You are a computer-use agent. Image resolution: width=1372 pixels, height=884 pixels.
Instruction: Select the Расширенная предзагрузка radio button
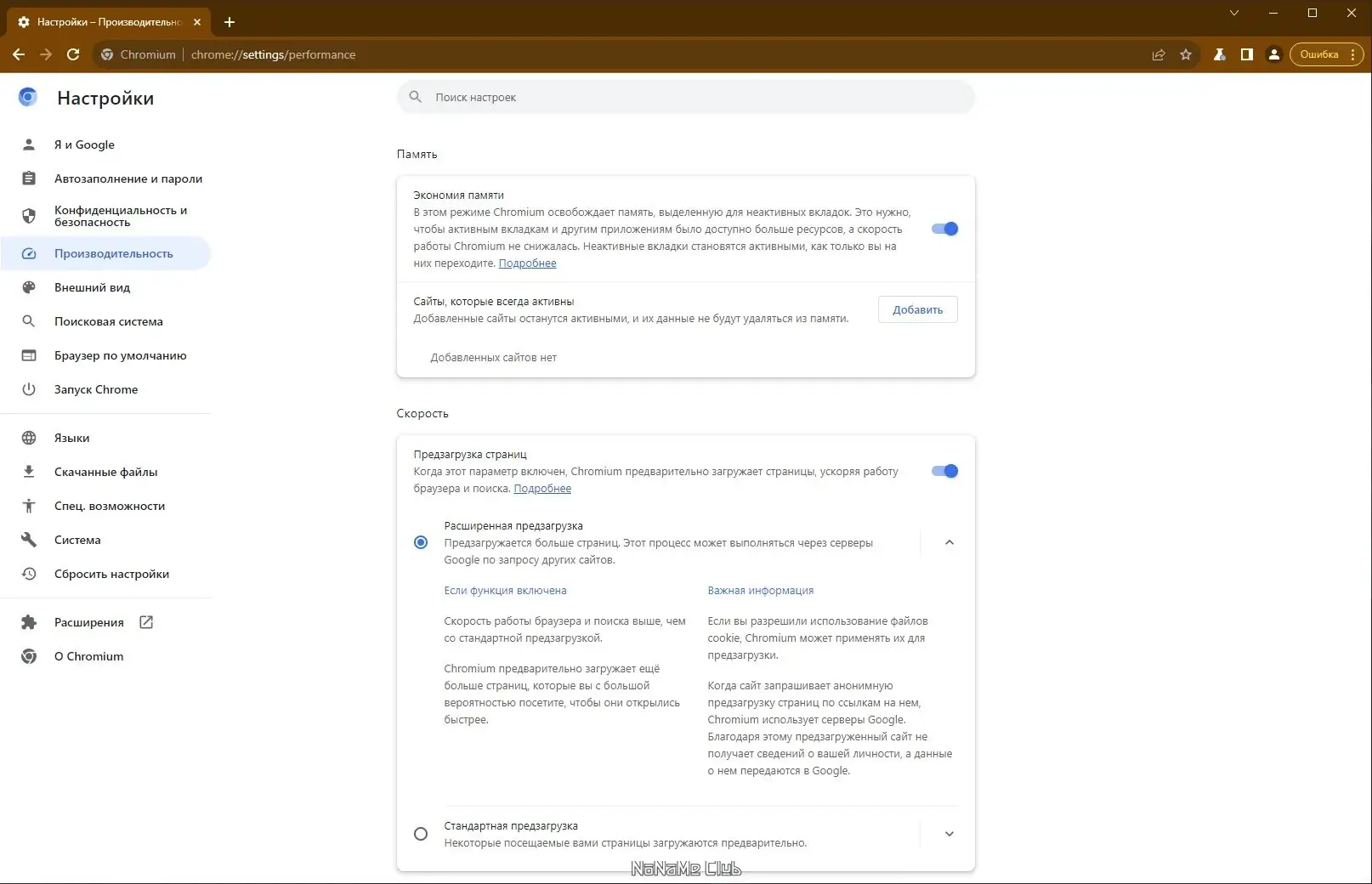point(421,542)
